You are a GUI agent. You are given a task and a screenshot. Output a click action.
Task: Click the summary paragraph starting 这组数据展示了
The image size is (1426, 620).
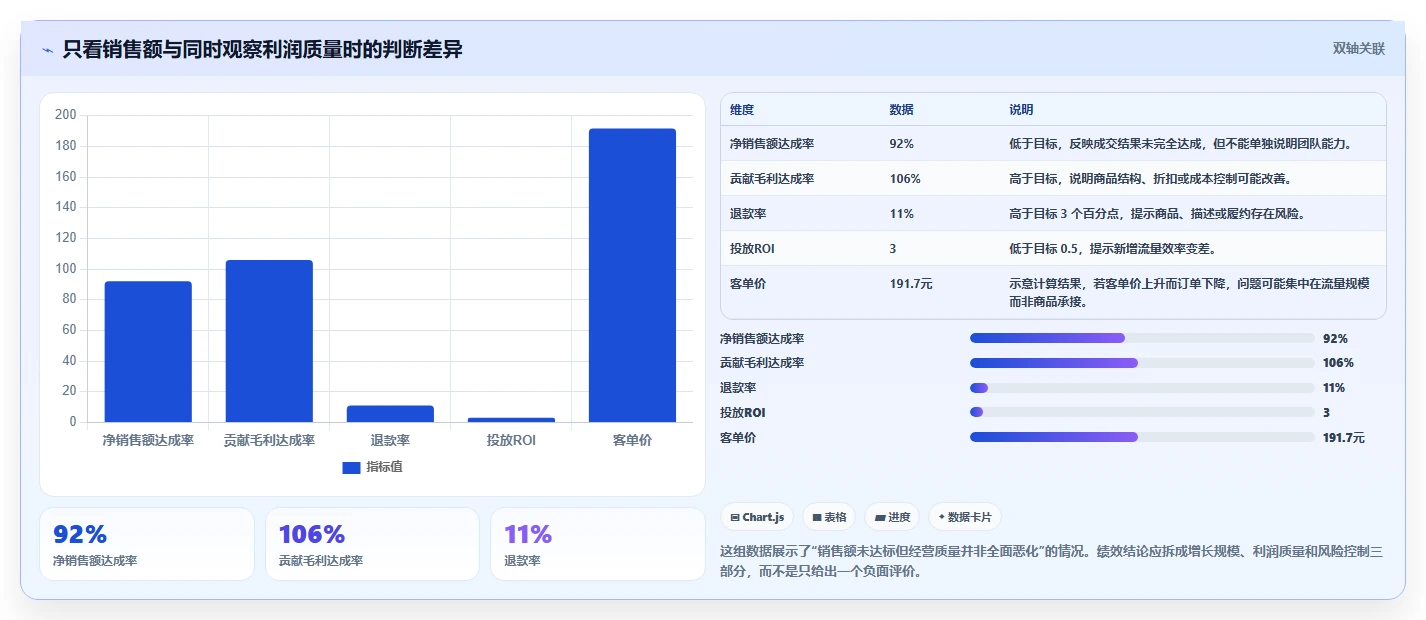[x=1051, y=561]
